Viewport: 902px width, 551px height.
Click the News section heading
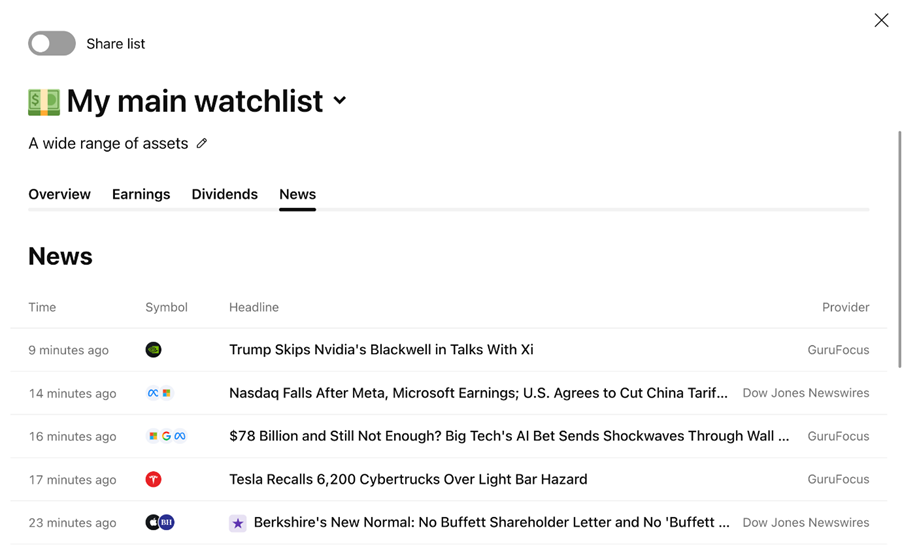click(60, 256)
